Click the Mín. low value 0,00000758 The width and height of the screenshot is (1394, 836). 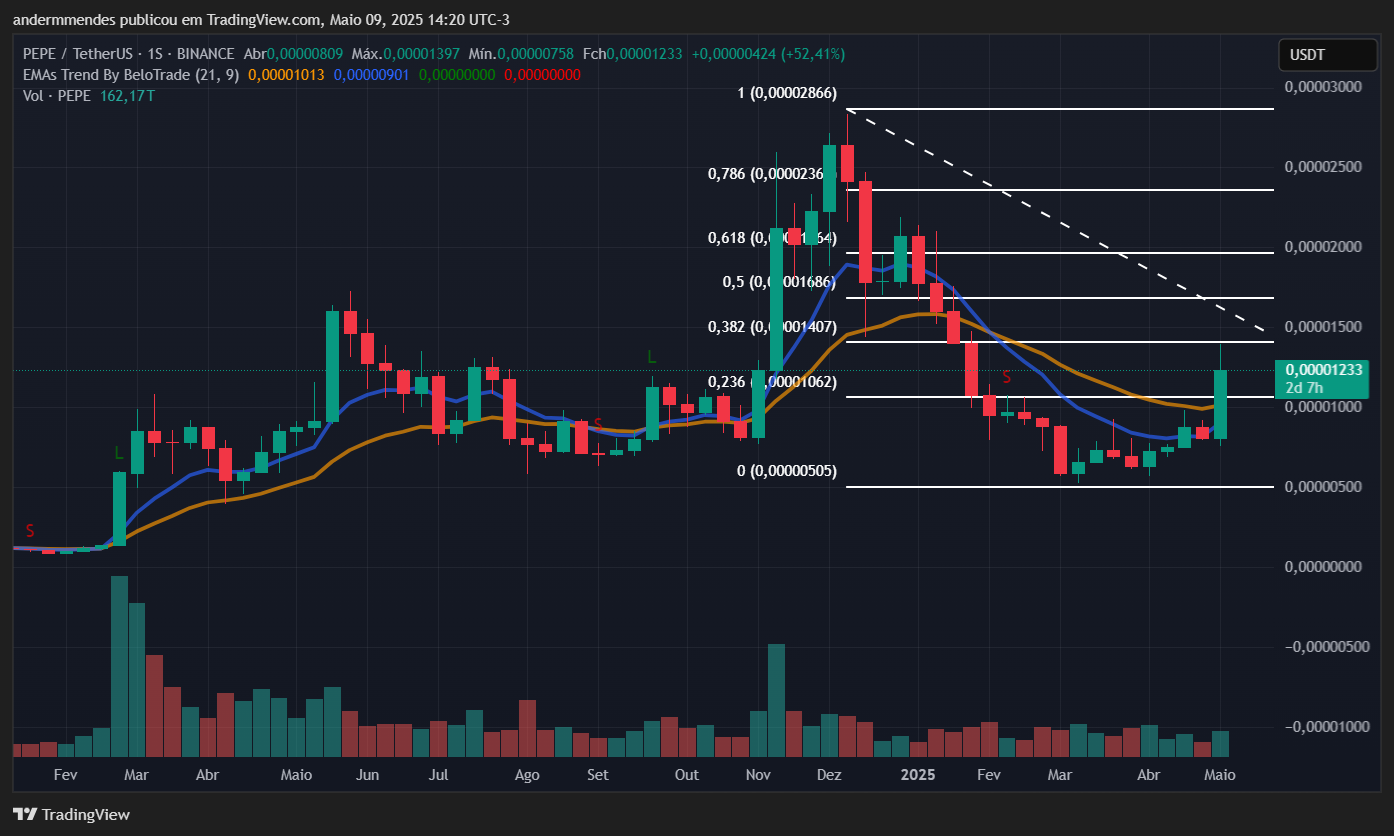click(534, 54)
